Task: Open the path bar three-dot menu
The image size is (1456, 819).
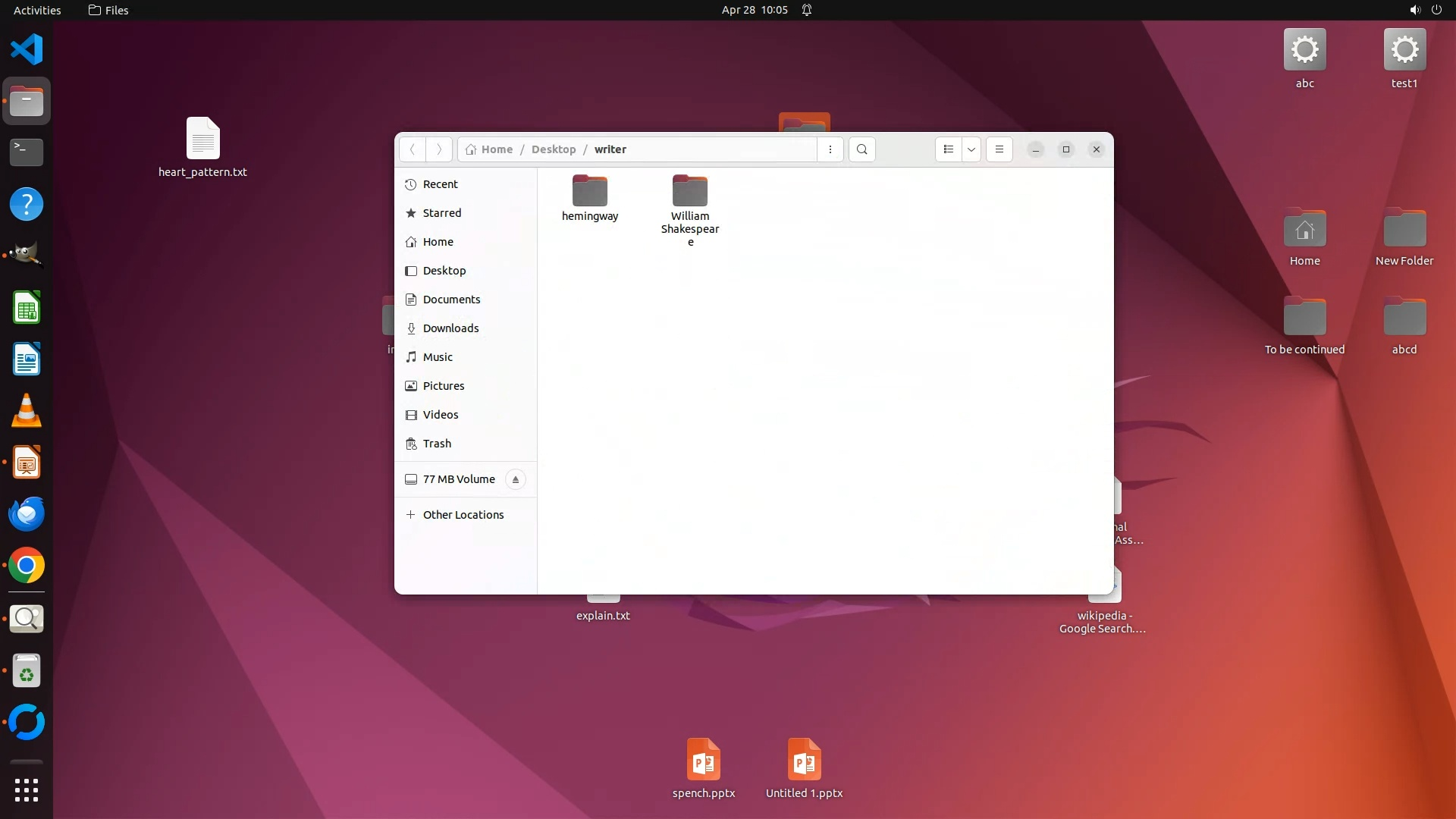Action: click(830, 149)
